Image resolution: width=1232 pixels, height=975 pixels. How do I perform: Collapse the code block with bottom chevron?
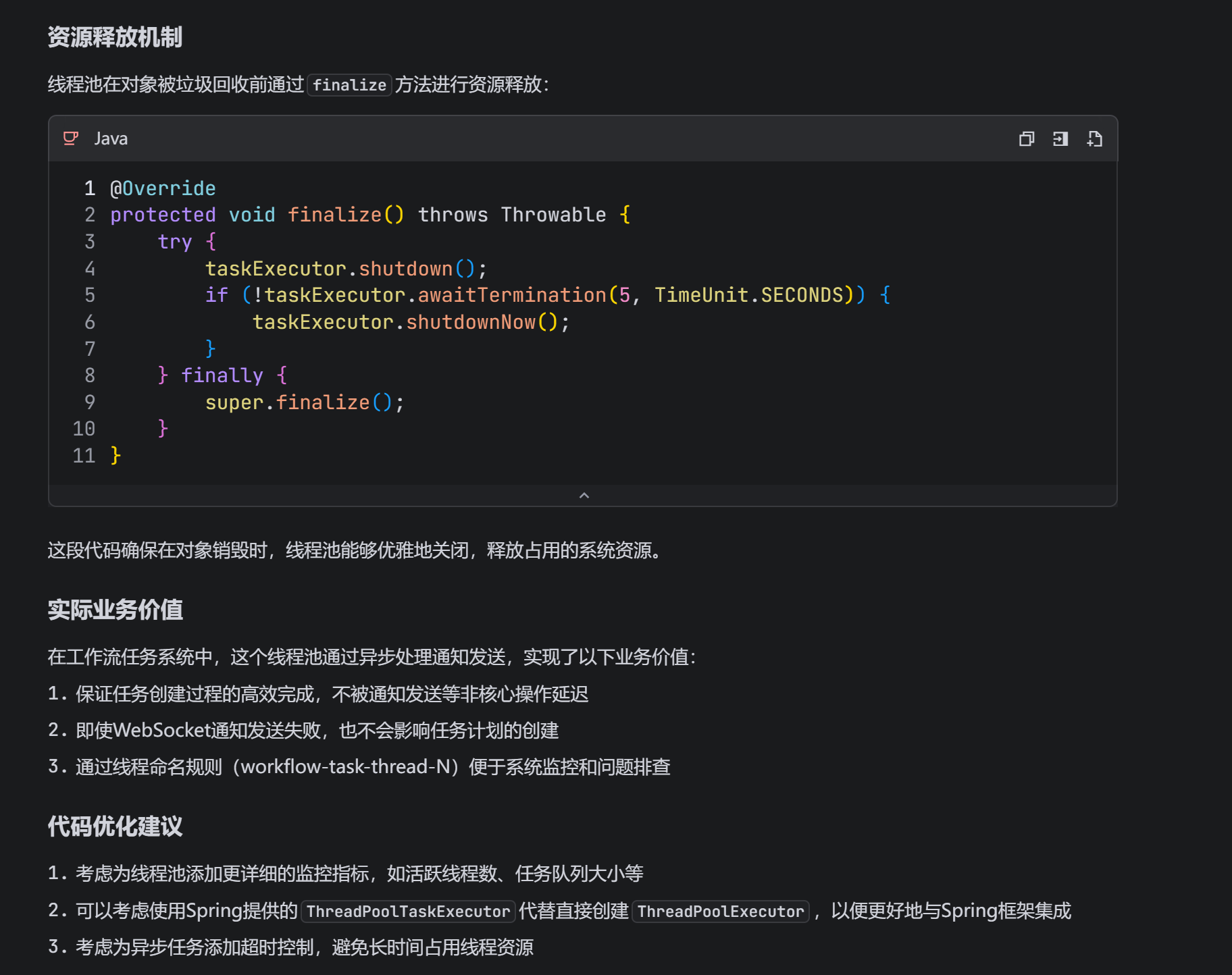[584, 496]
